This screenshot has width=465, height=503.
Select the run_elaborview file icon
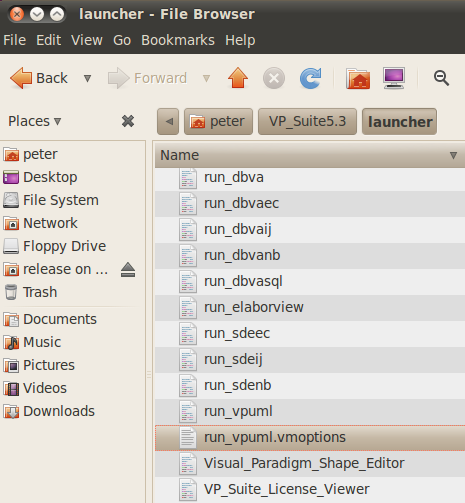tap(188, 308)
